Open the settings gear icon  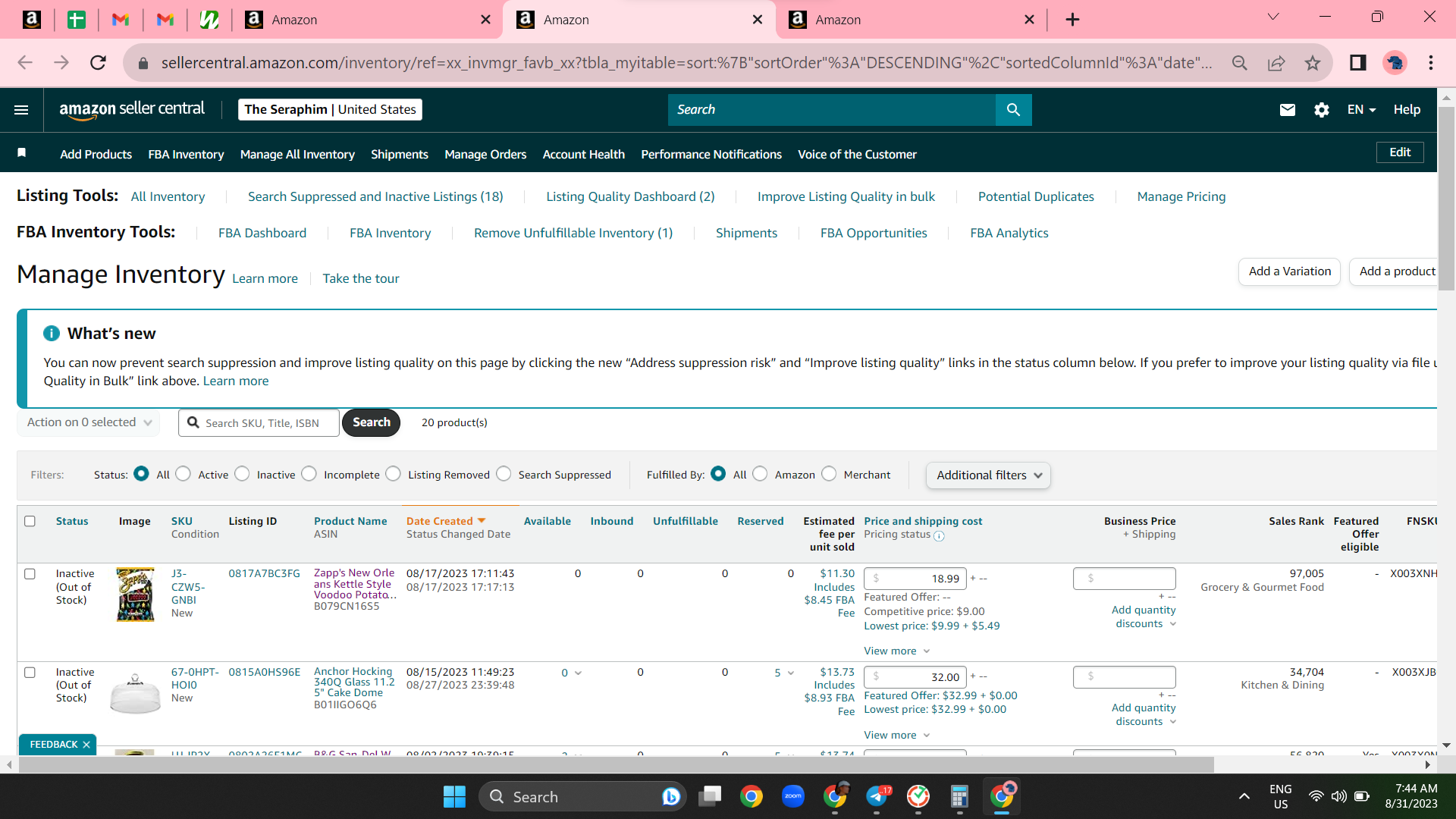coord(1322,110)
